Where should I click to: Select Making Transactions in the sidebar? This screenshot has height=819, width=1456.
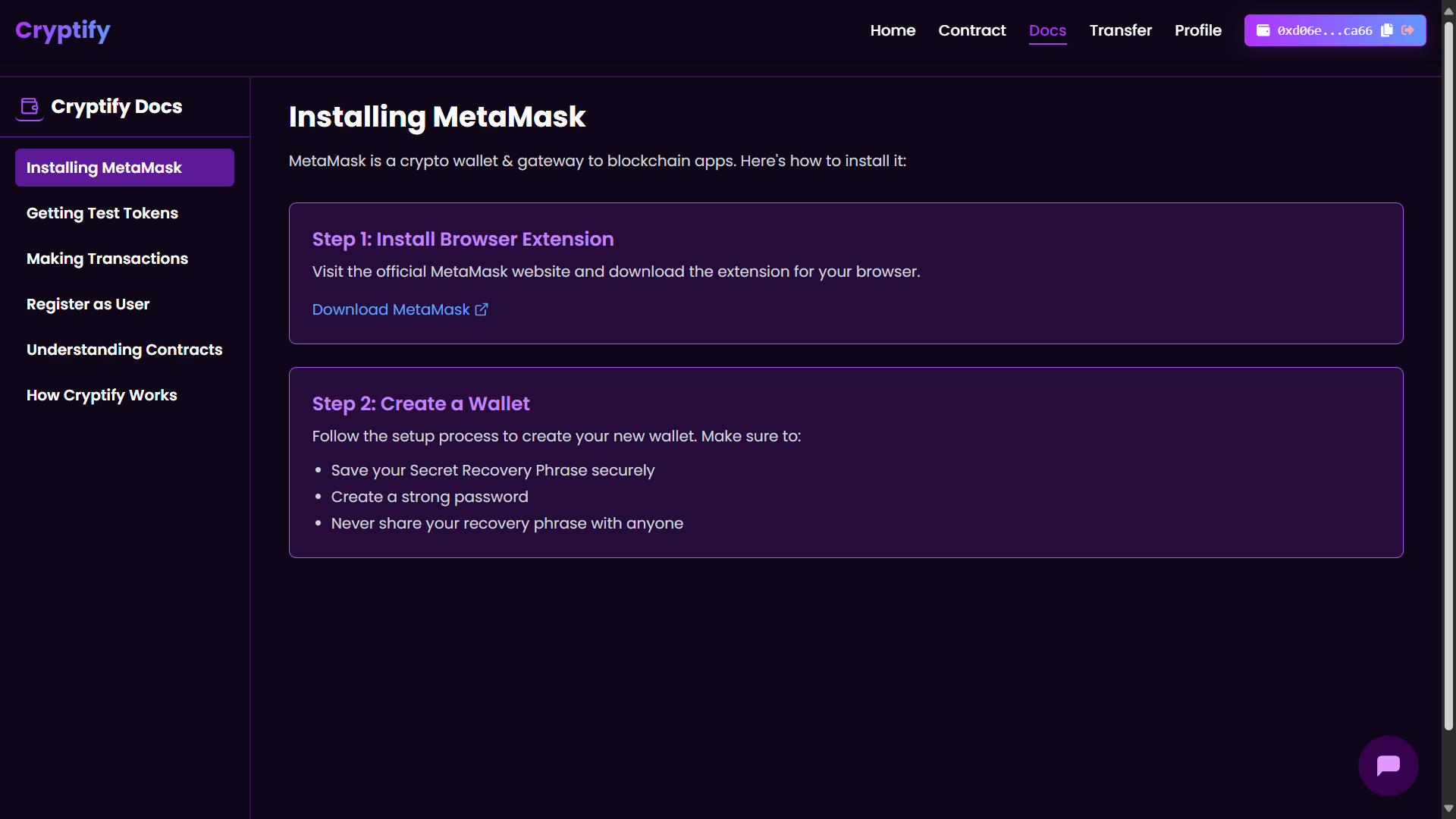[x=107, y=259]
